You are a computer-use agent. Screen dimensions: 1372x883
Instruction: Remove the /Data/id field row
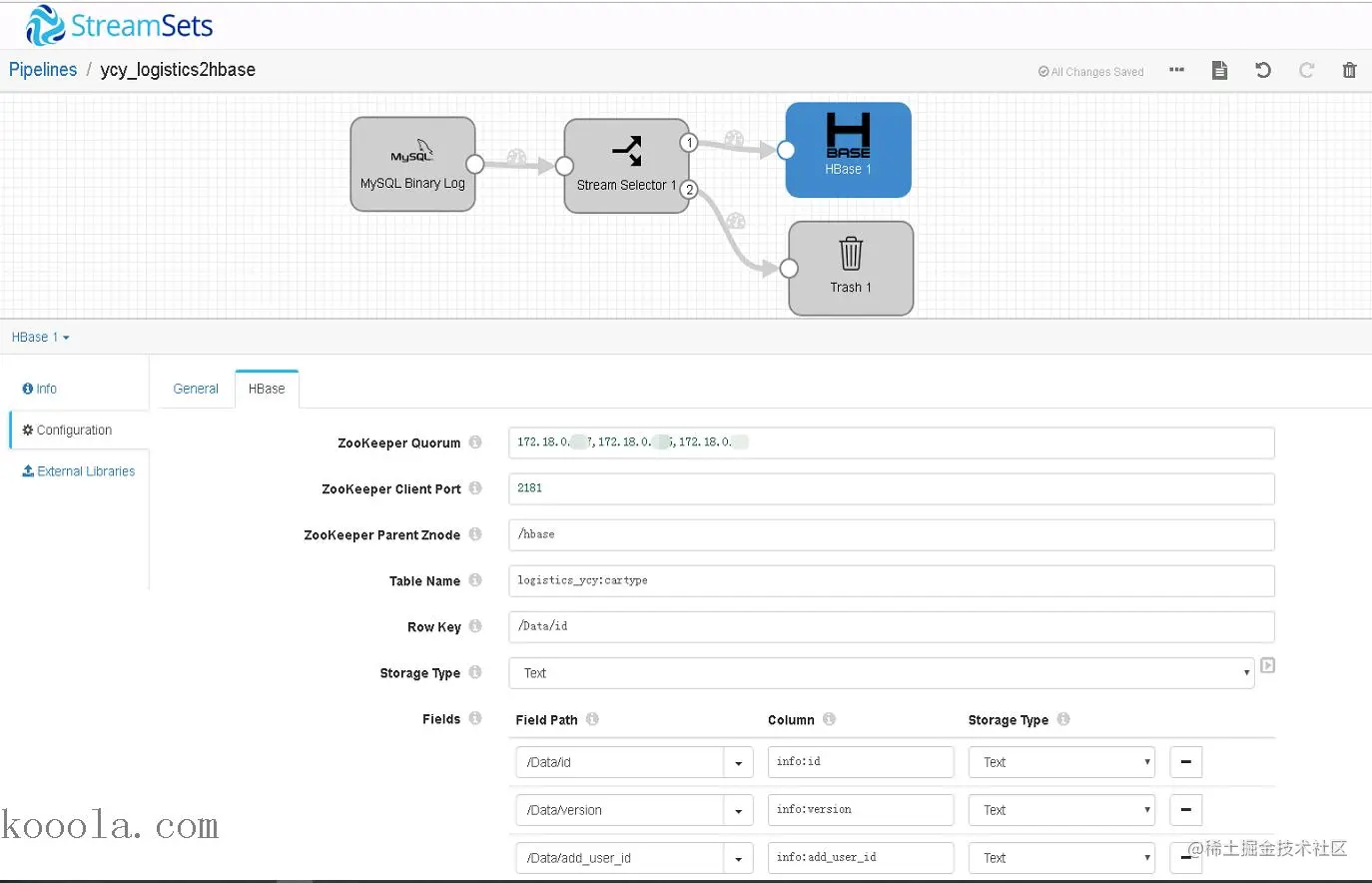click(x=1185, y=762)
